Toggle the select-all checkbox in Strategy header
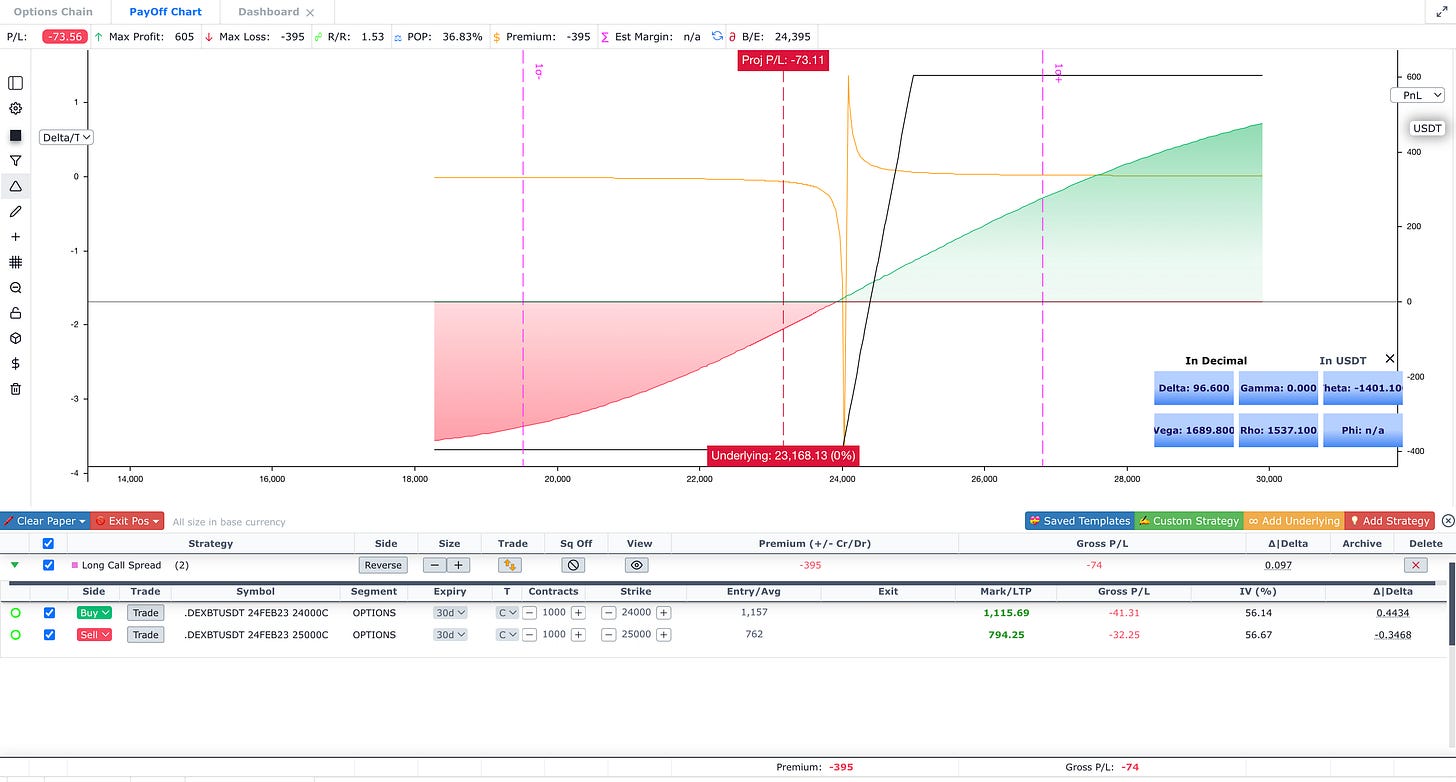This screenshot has height=782, width=1456. coord(48,544)
